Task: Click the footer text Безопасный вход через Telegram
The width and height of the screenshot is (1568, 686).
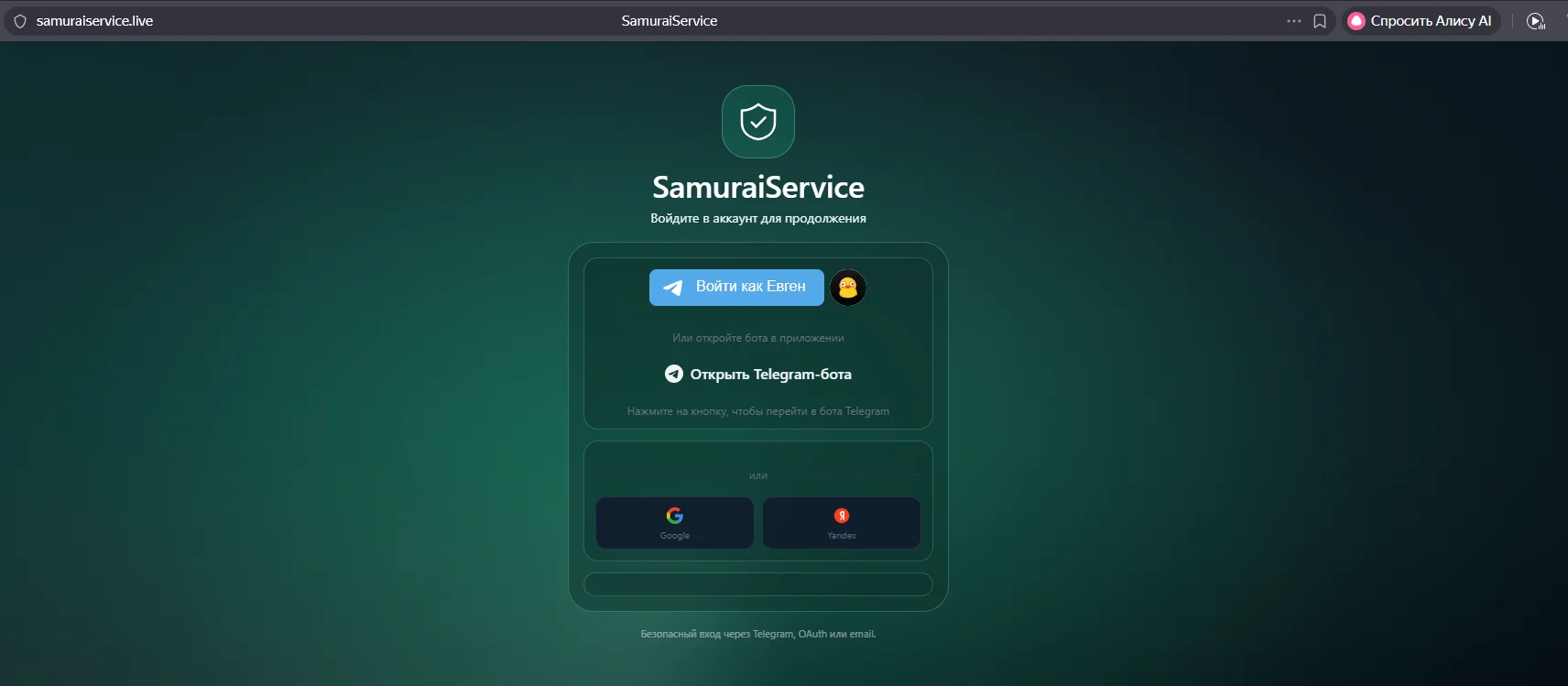Action: [758, 634]
